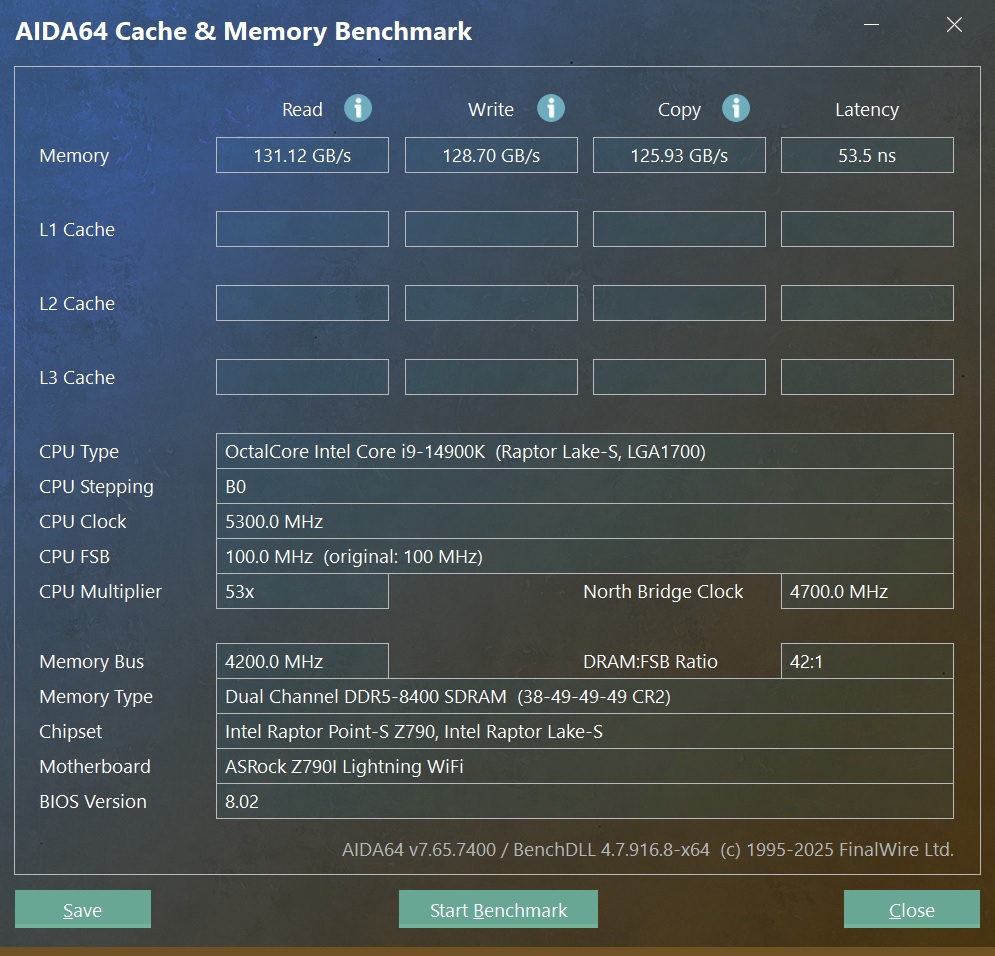Select the Memory Write value 128.70 GB/s
This screenshot has height=956, width=995.
click(x=491, y=155)
